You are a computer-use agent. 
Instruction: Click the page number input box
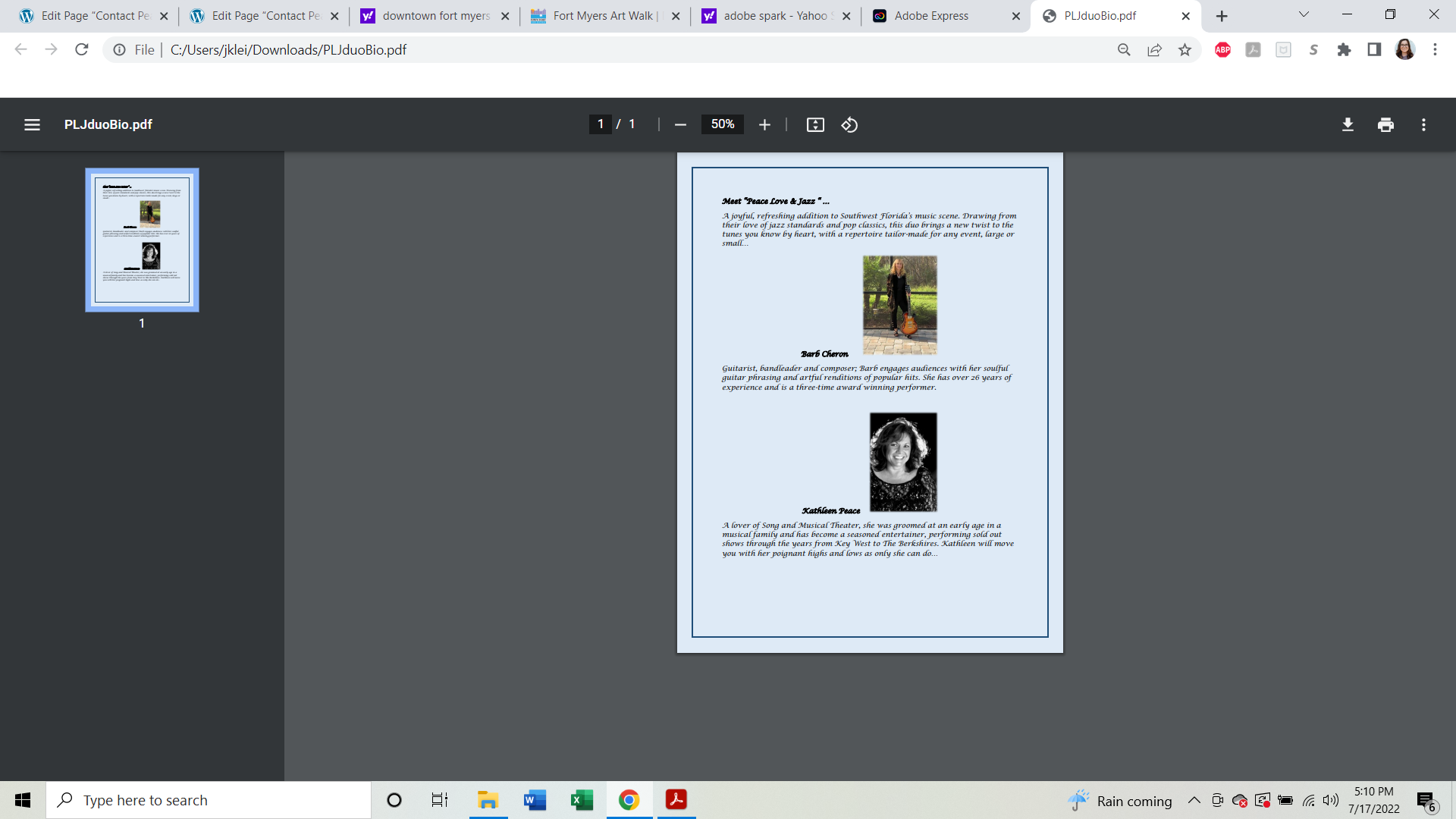(x=600, y=124)
